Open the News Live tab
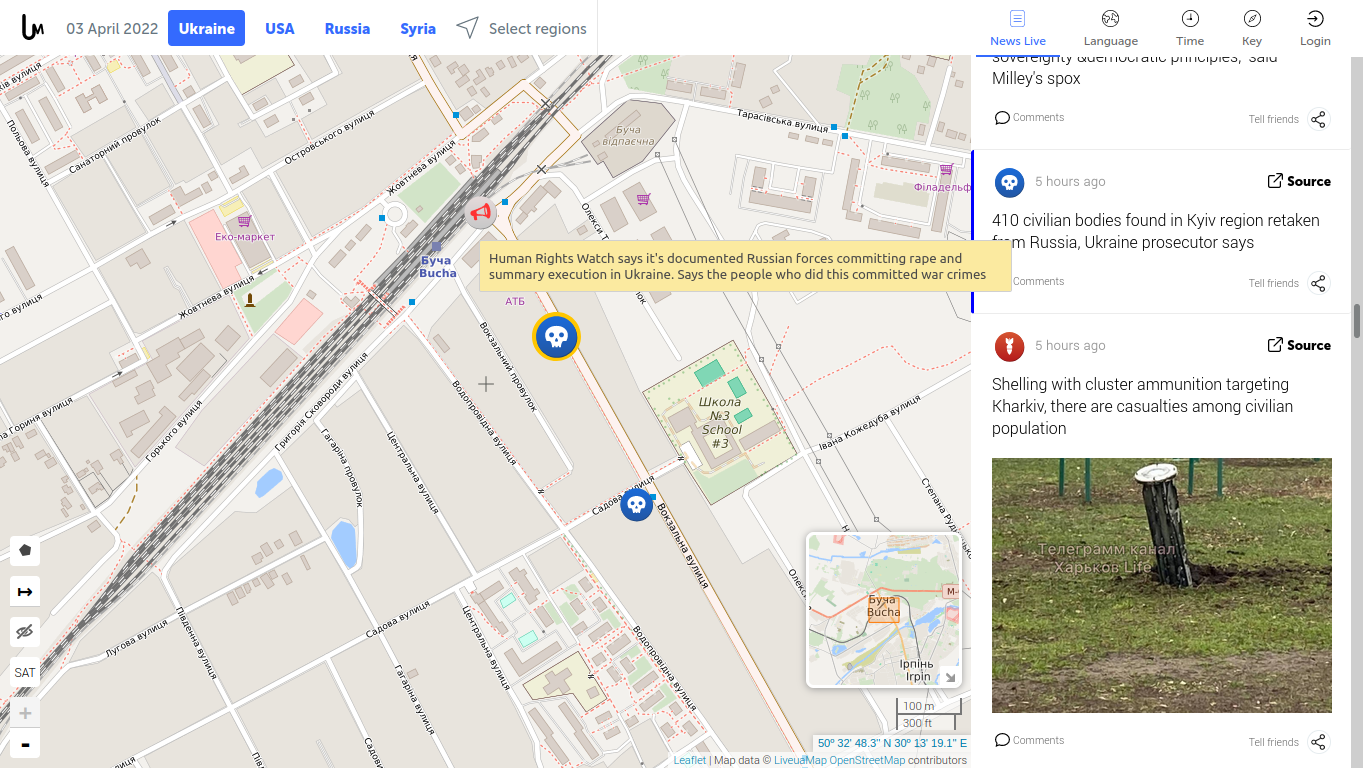This screenshot has height=768, width=1366. coord(1017,28)
